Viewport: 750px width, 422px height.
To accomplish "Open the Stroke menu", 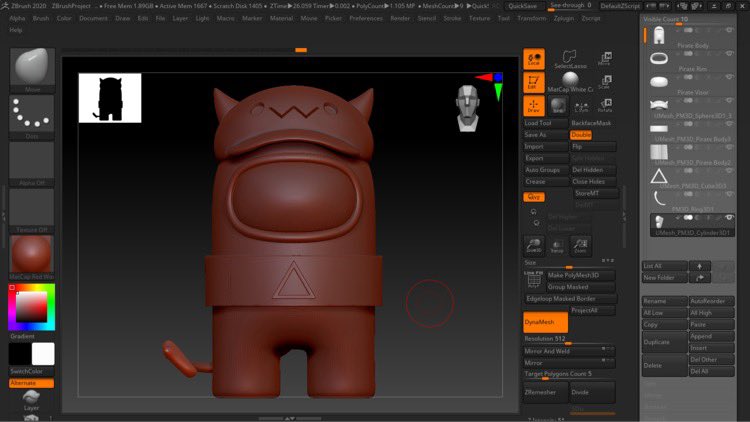I will click(452, 18).
